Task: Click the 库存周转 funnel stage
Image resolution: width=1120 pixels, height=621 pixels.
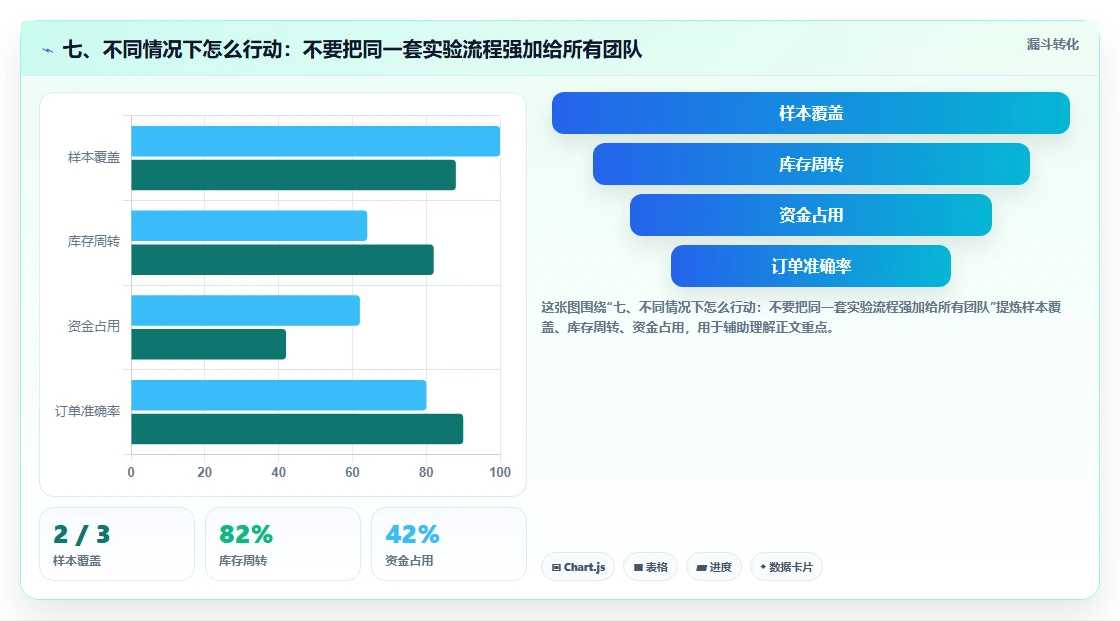Action: click(811, 164)
